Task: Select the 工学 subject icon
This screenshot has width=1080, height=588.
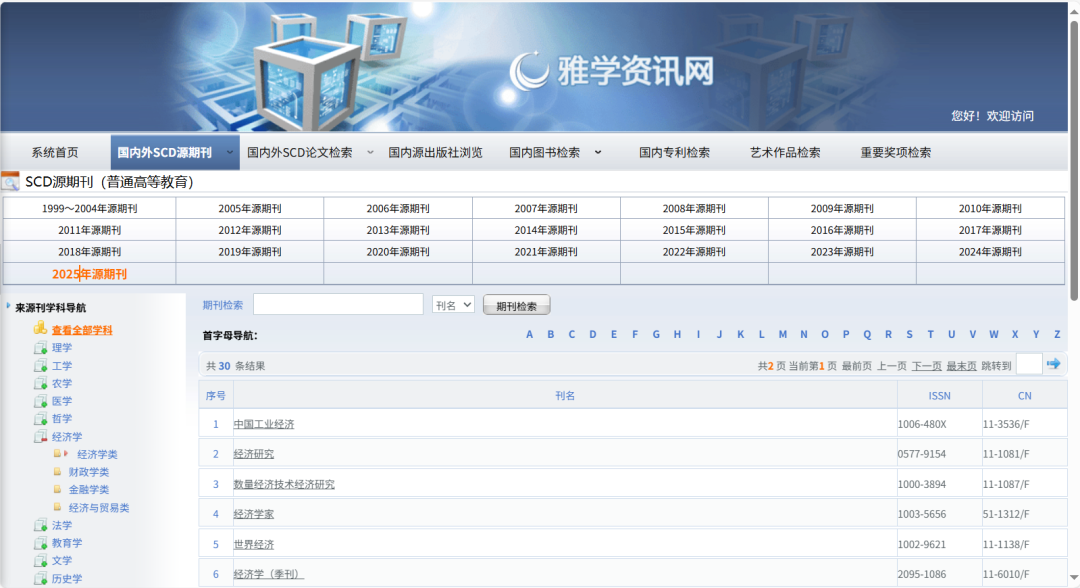Action: pos(40,365)
